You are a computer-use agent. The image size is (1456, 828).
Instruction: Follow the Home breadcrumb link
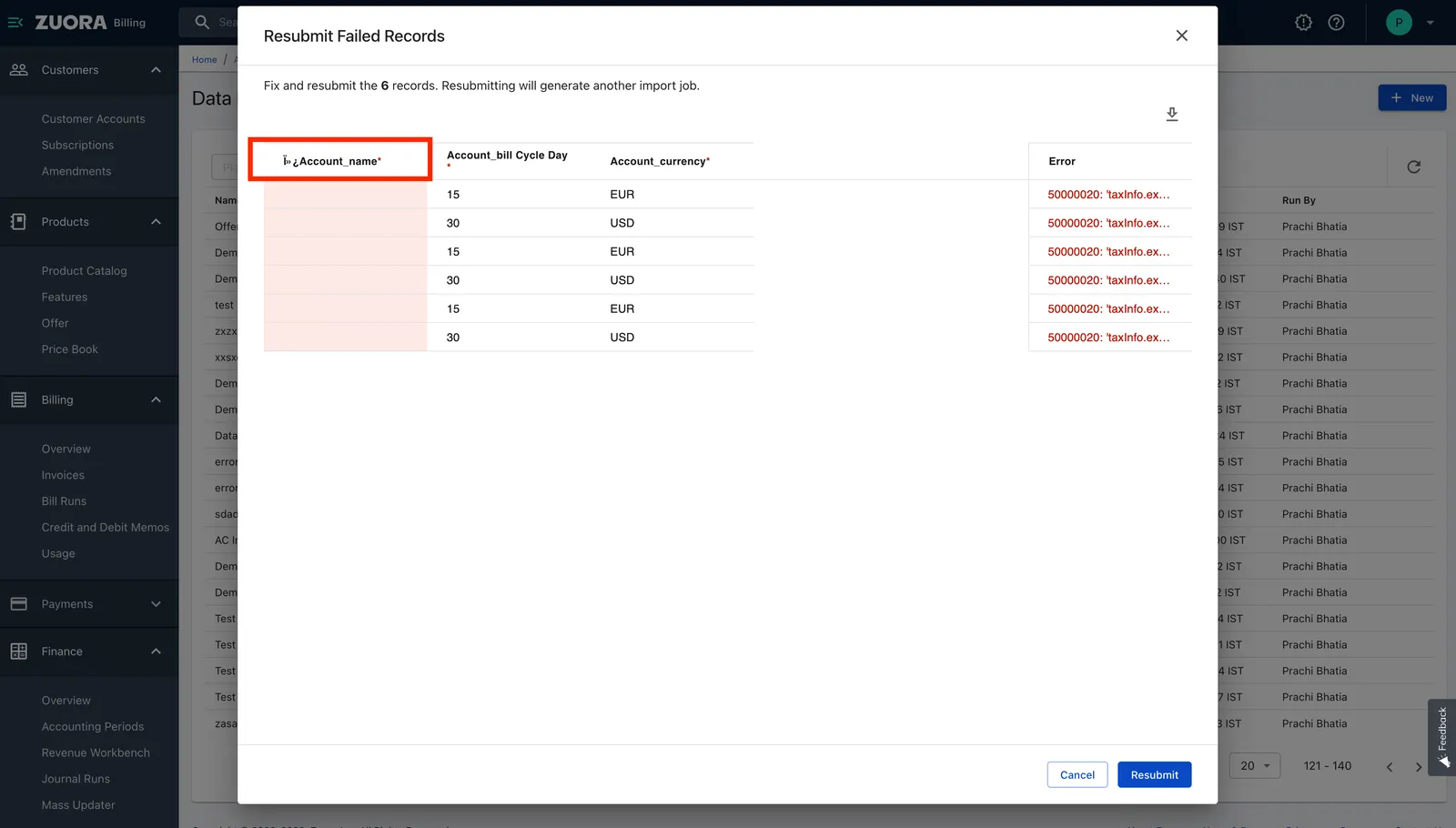[205, 60]
